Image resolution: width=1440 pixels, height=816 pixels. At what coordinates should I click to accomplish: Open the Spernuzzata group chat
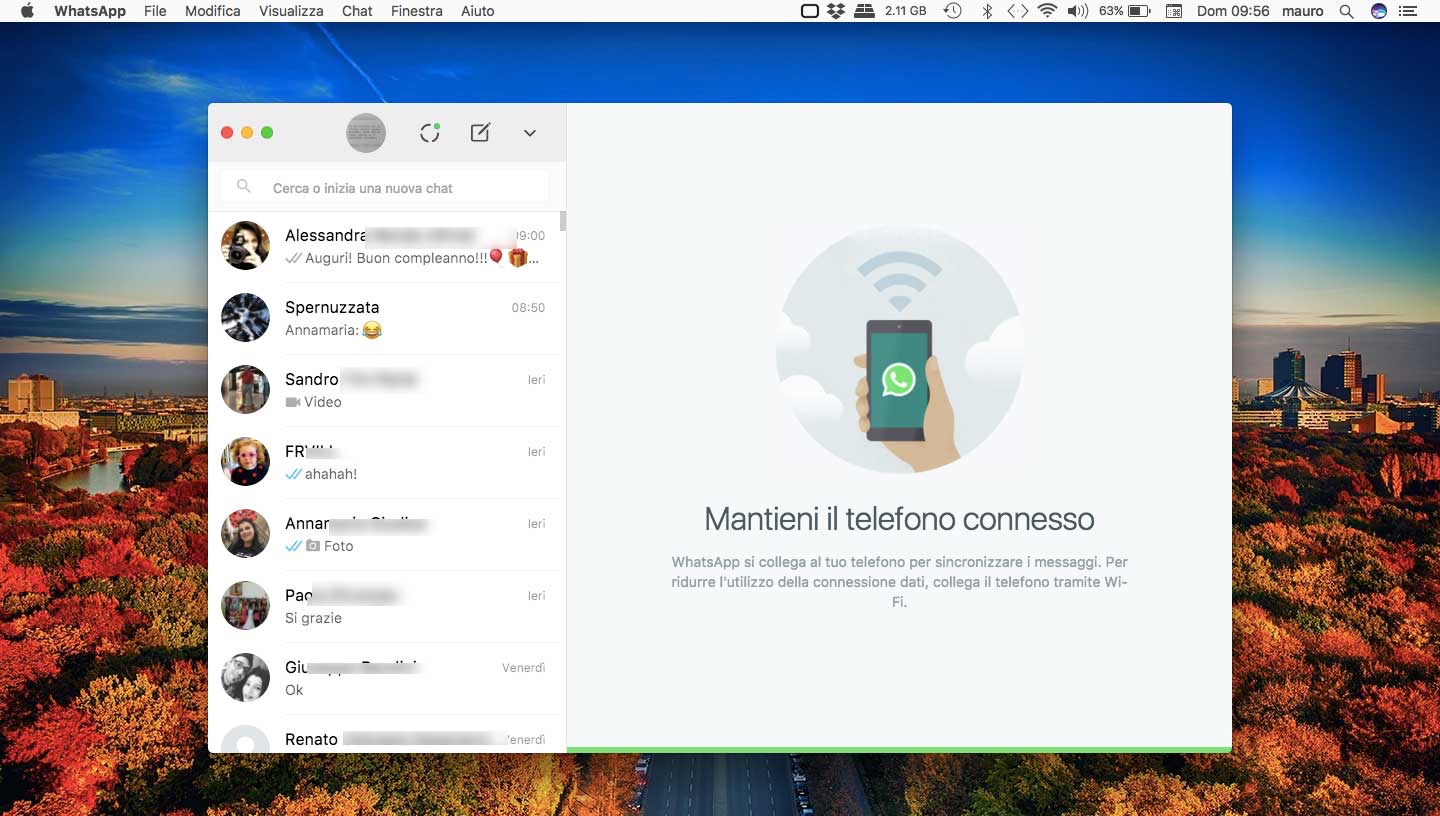tap(386, 319)
